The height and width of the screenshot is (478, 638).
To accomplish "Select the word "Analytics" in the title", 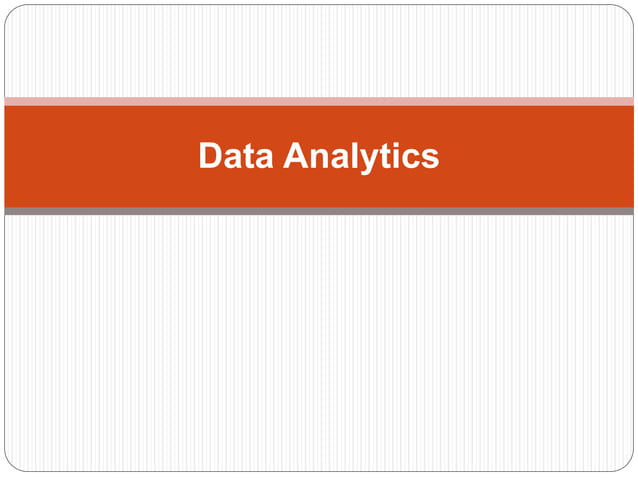I will (x=361, y=157).
